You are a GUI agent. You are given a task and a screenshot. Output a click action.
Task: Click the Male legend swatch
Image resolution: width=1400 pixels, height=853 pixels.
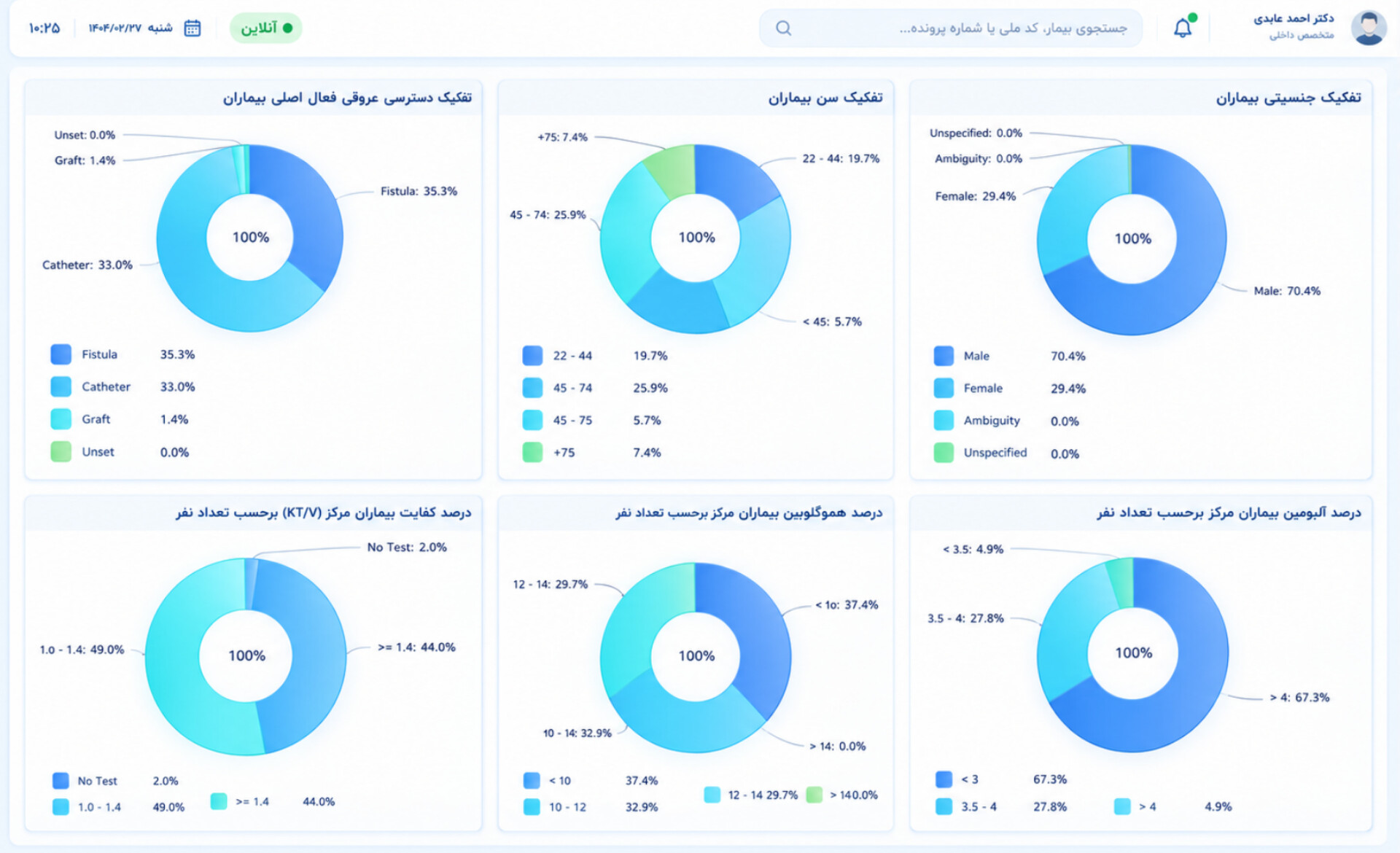point(944,356)
